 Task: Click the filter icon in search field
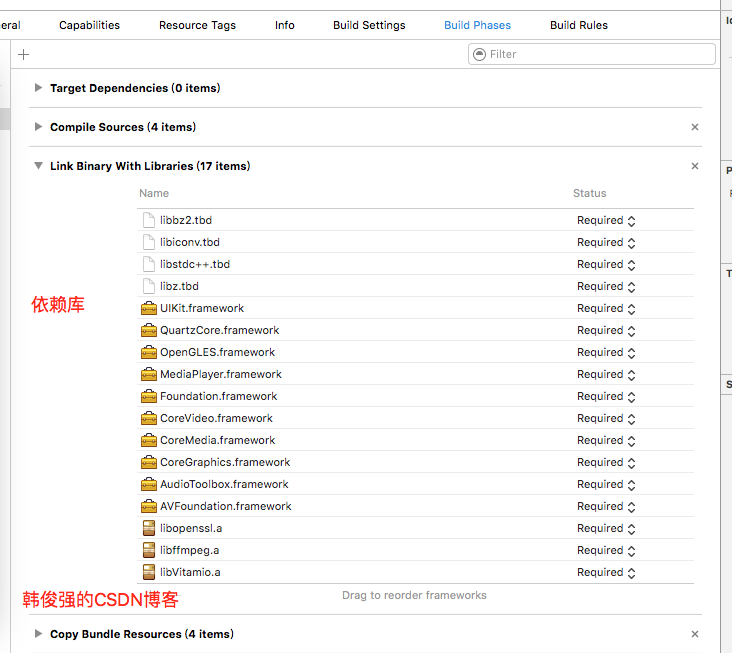point(479,54)
